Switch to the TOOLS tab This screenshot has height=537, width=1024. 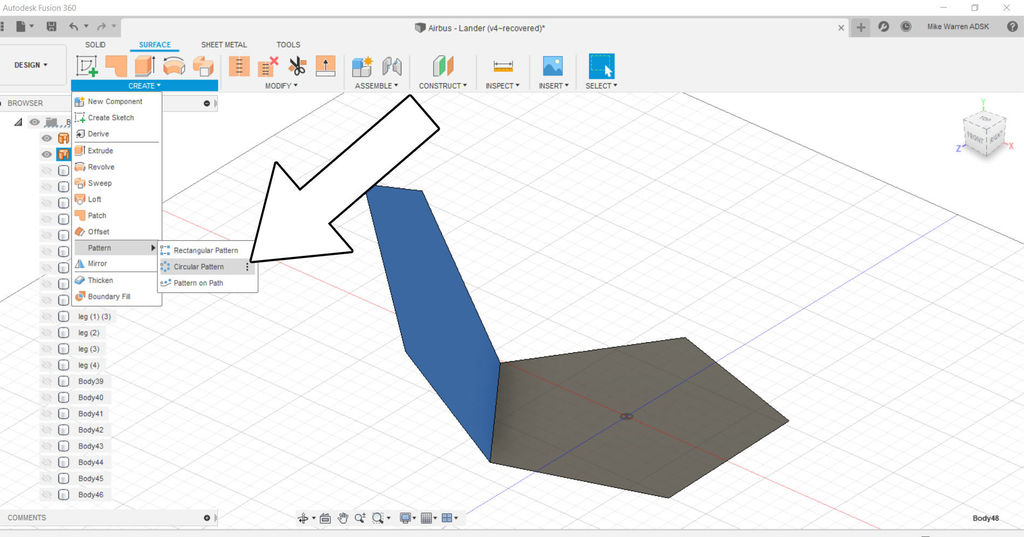(288, 44)
